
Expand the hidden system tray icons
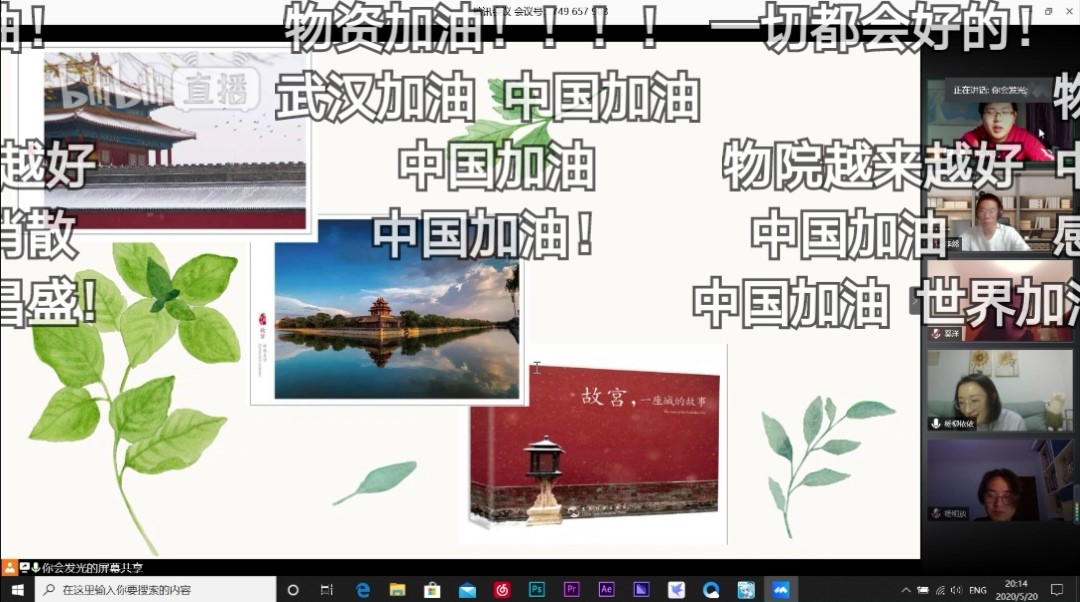point(906,590)
